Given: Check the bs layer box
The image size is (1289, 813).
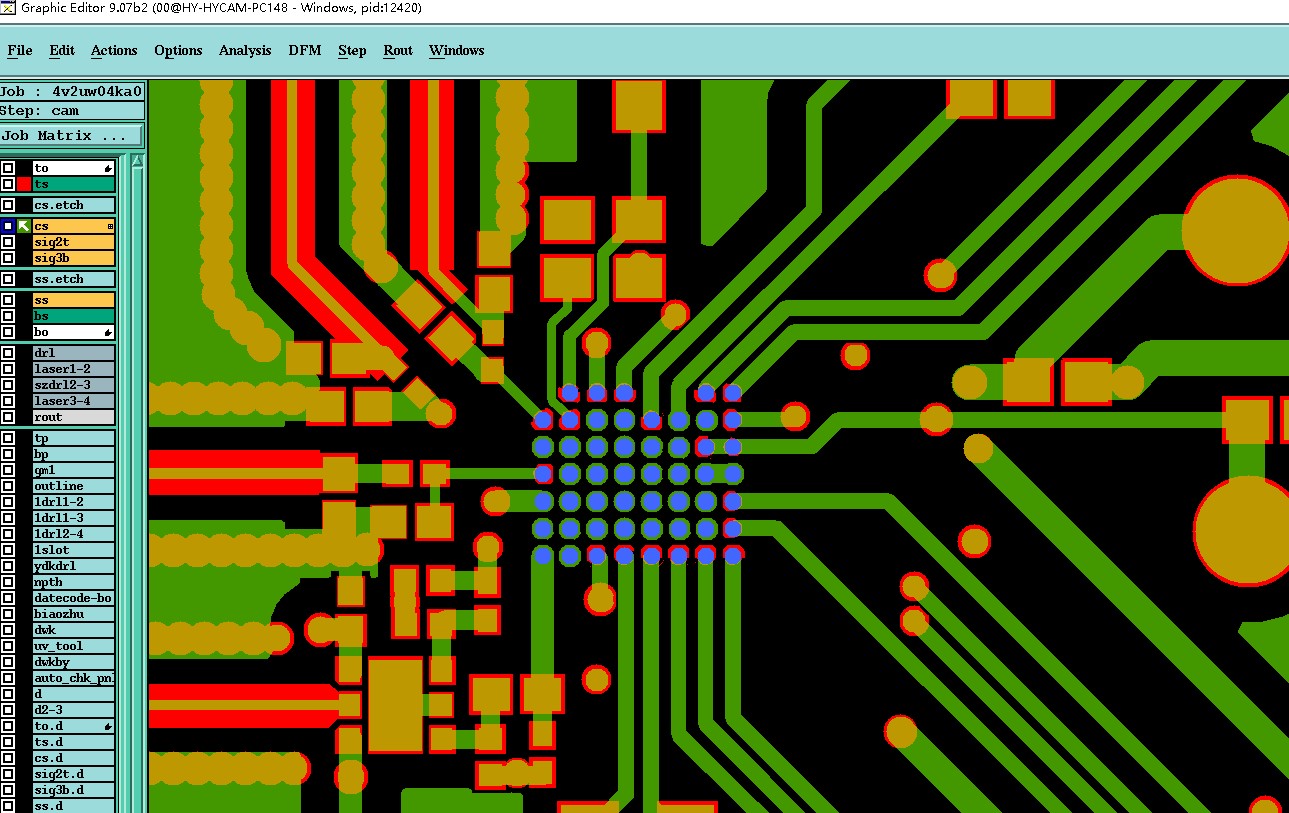Looking at the screenshot, I should click(8, 316).
